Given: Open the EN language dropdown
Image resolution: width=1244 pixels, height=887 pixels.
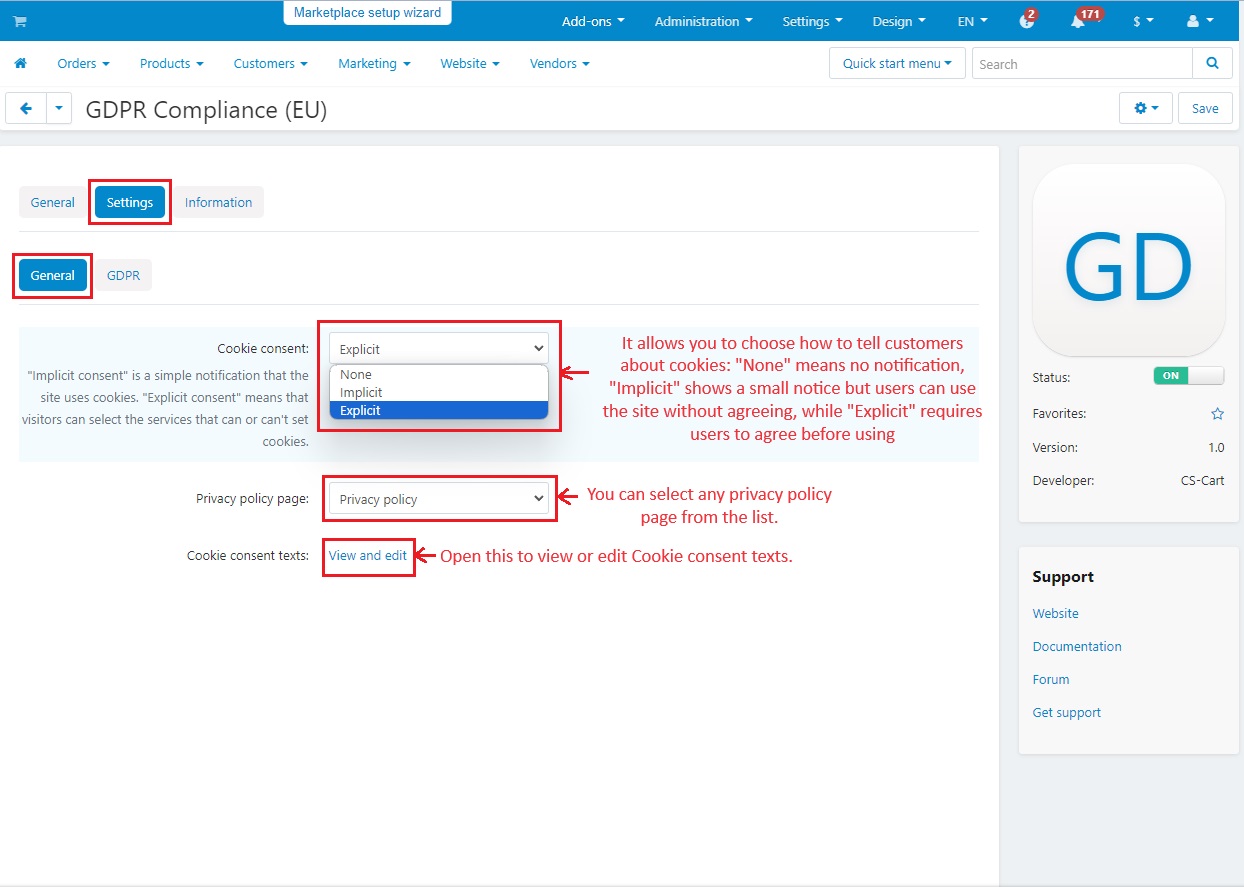Looking at the screenshot, I should [x=972, y=21].
